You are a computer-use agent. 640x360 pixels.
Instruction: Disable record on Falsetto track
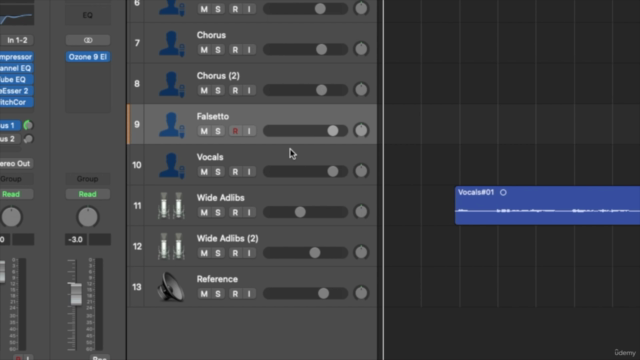(x=235, y=131)
